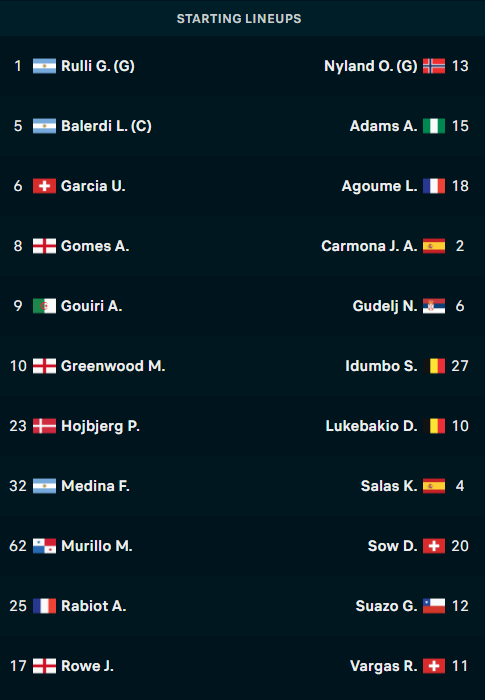Click Belgium flag beside Lukebakio D.
Viewport: 485px width, 700px height.
click(434, 426)
